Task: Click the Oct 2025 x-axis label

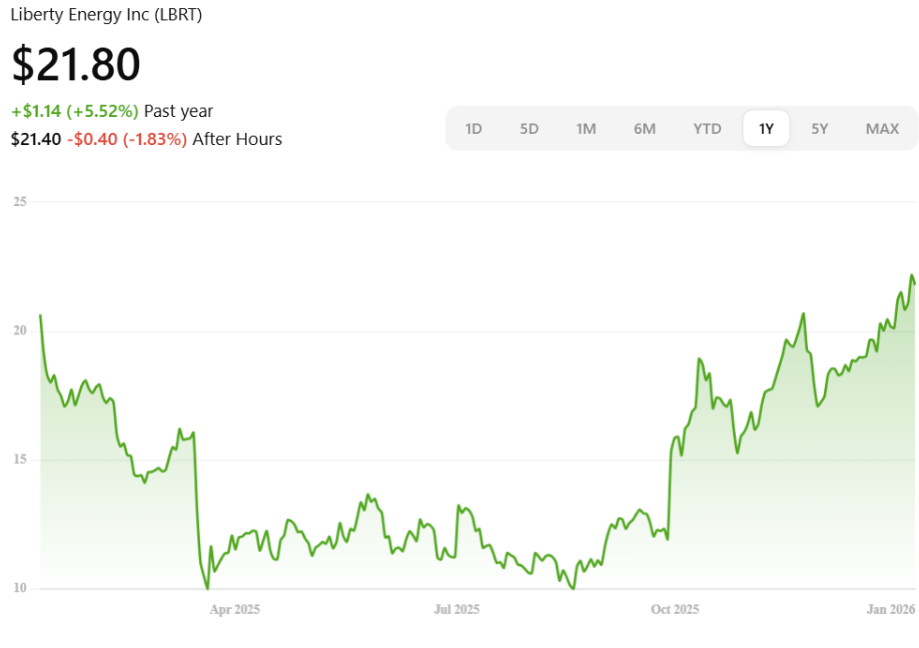Action: tap(675, 609)
